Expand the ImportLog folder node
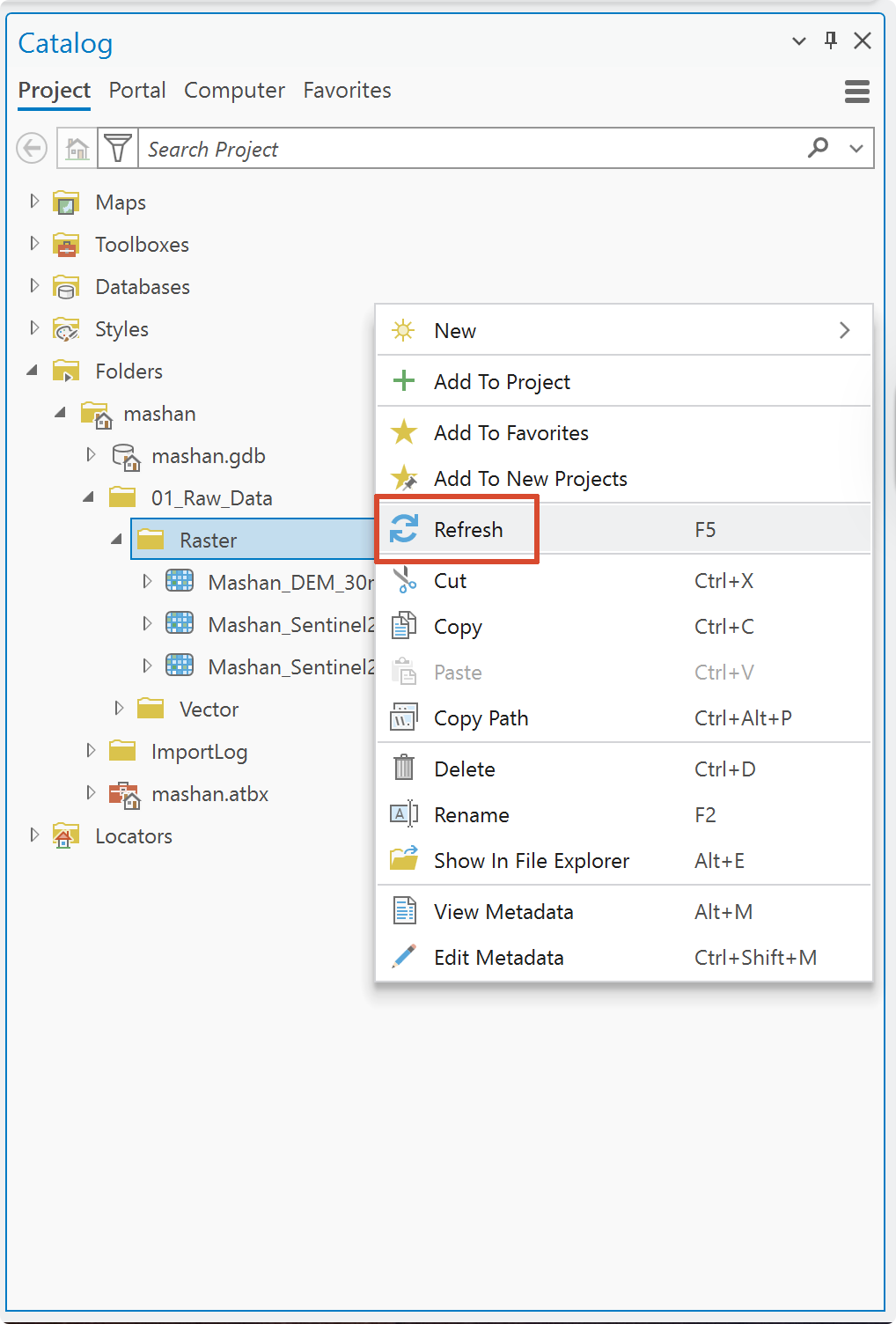Image resolution: width=896 pixels, height=1324 pixels. click(91, 751)
